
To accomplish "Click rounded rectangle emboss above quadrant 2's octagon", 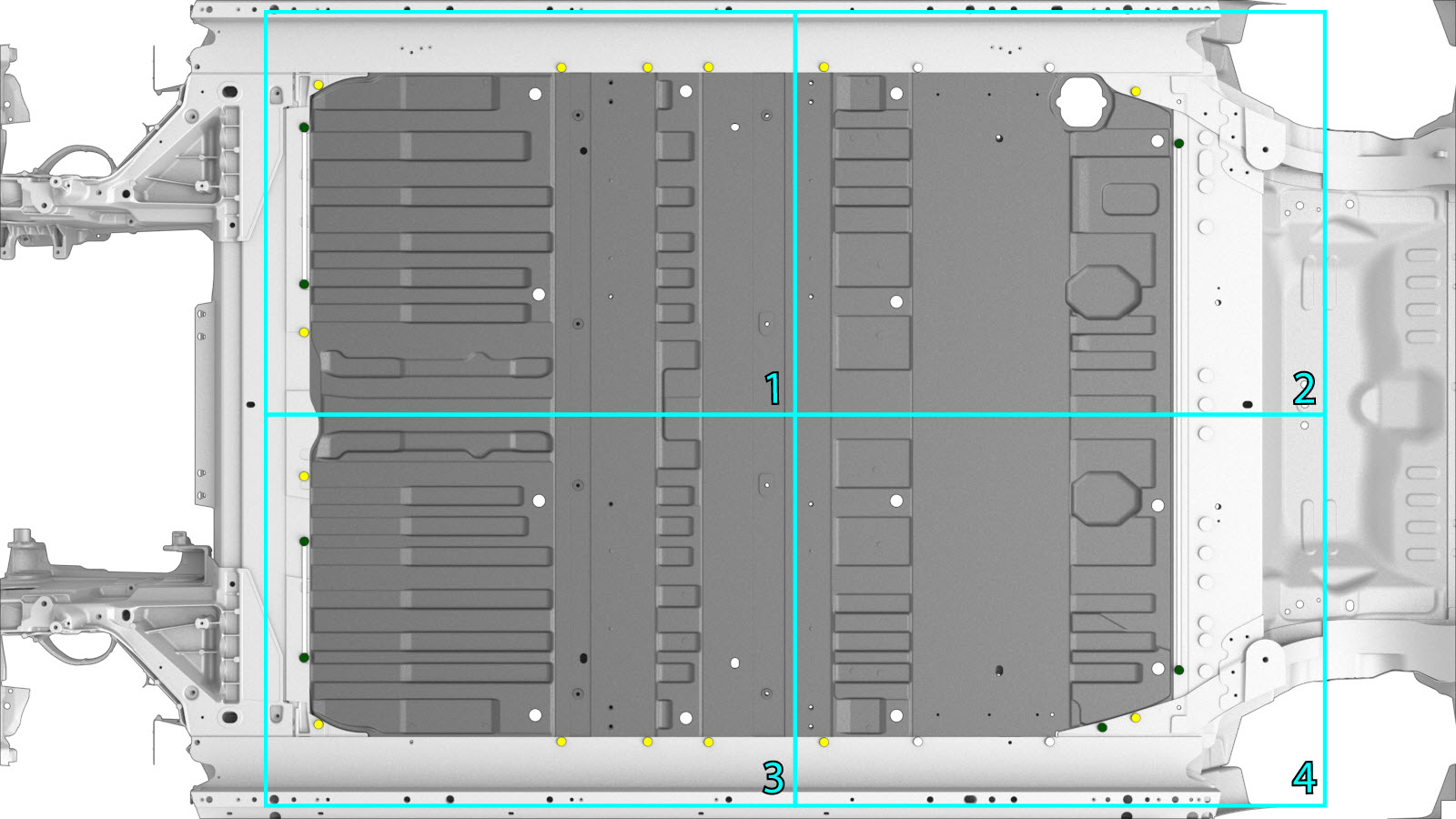I will [1129, 199].
